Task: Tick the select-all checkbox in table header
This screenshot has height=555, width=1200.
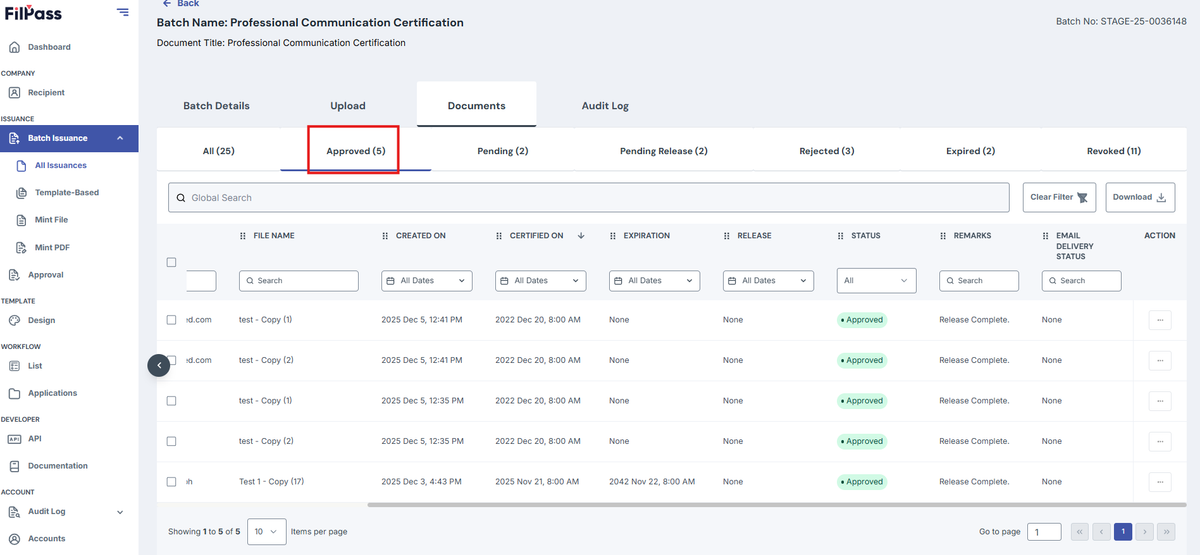Action: [171, 262]
